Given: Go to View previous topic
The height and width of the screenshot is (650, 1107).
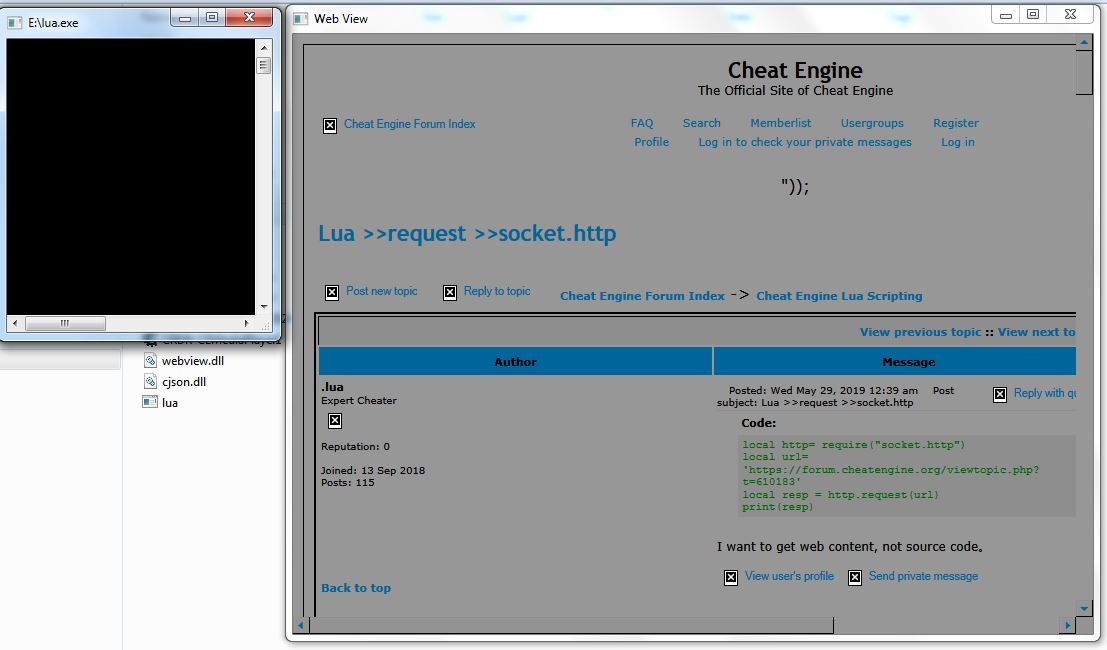Looking at the screenshot, I should coord(921,332).
